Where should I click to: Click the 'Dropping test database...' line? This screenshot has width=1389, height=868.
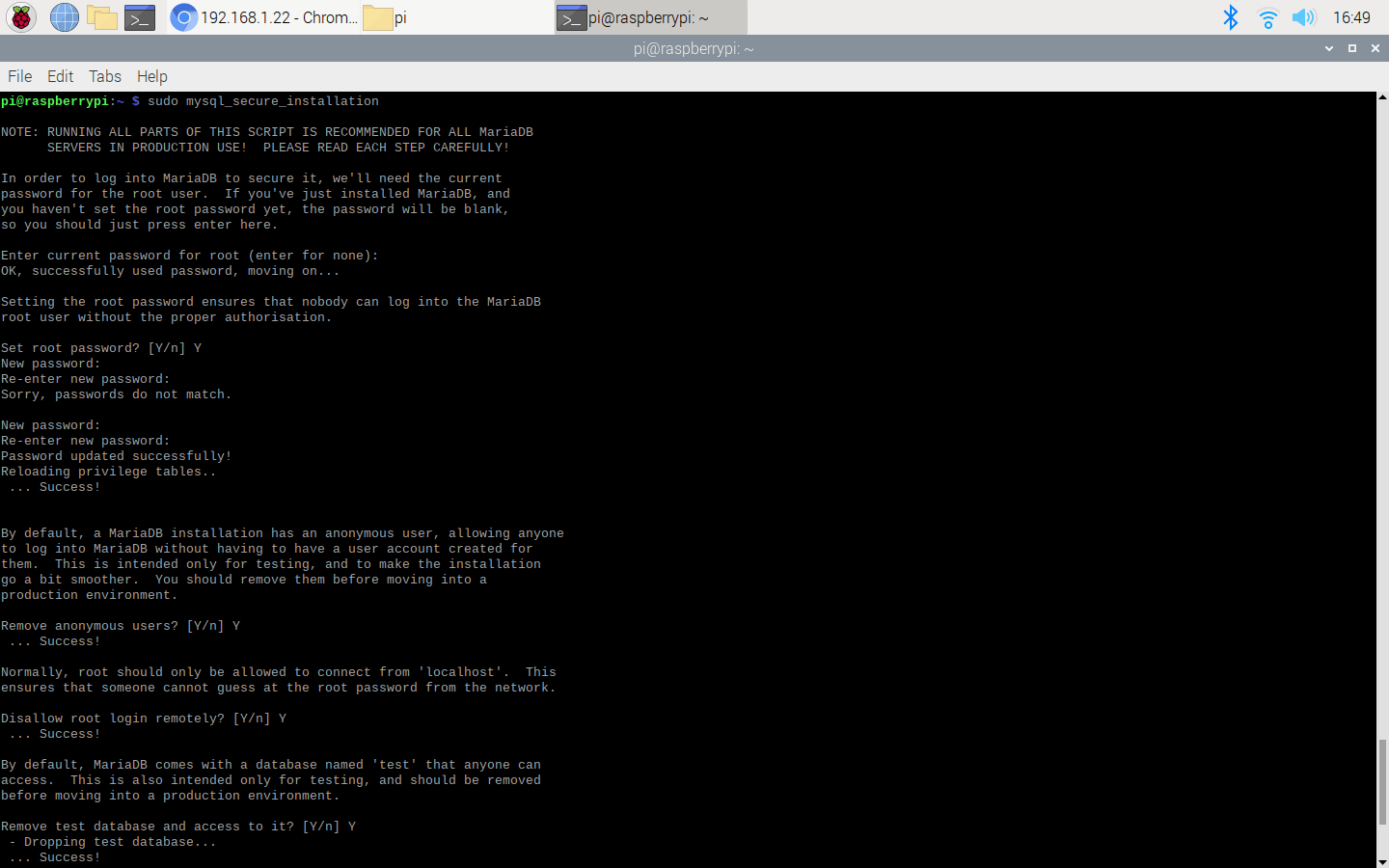[113, 842]
